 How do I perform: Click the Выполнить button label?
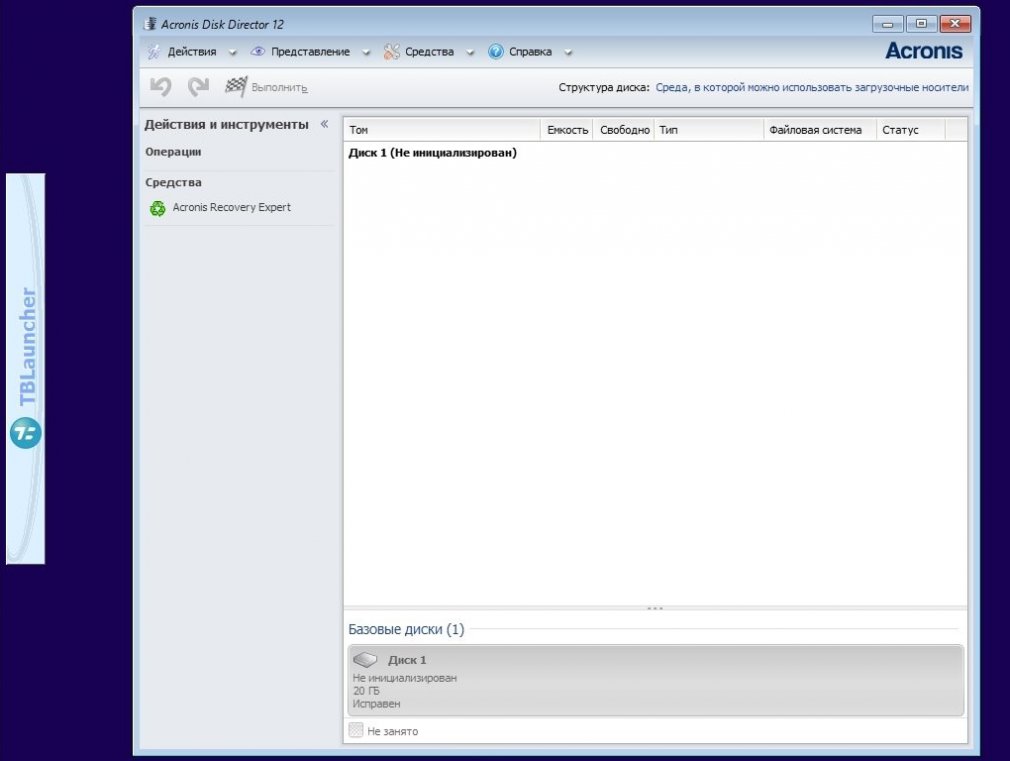[279, 88]
